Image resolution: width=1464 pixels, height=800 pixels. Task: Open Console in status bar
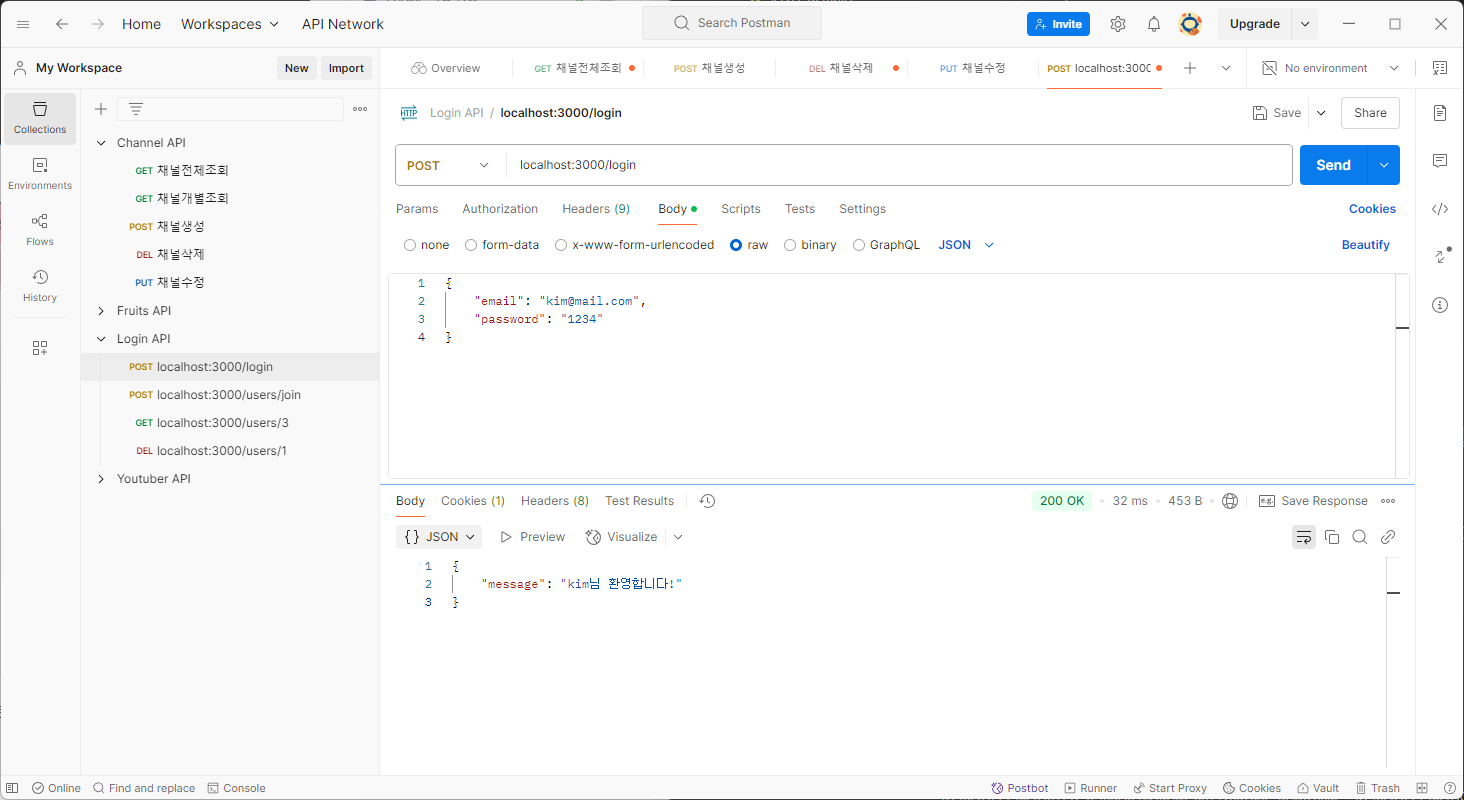coord(236,788)
